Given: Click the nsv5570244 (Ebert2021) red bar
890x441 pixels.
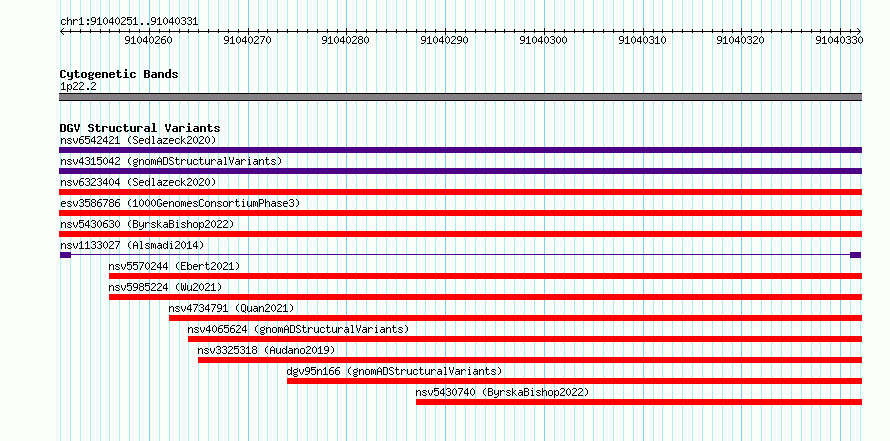Looking at the screenshot, I should click(485, 276).
